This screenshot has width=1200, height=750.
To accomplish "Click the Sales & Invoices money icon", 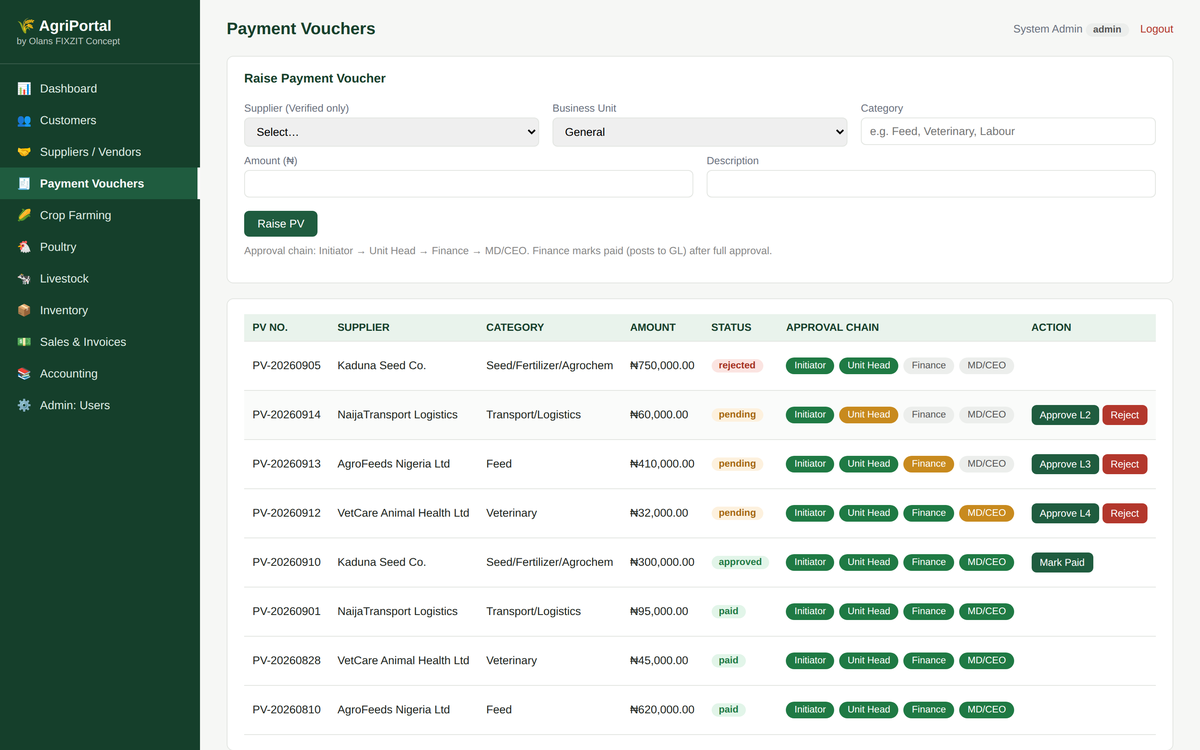I will (x=24, y=342).
